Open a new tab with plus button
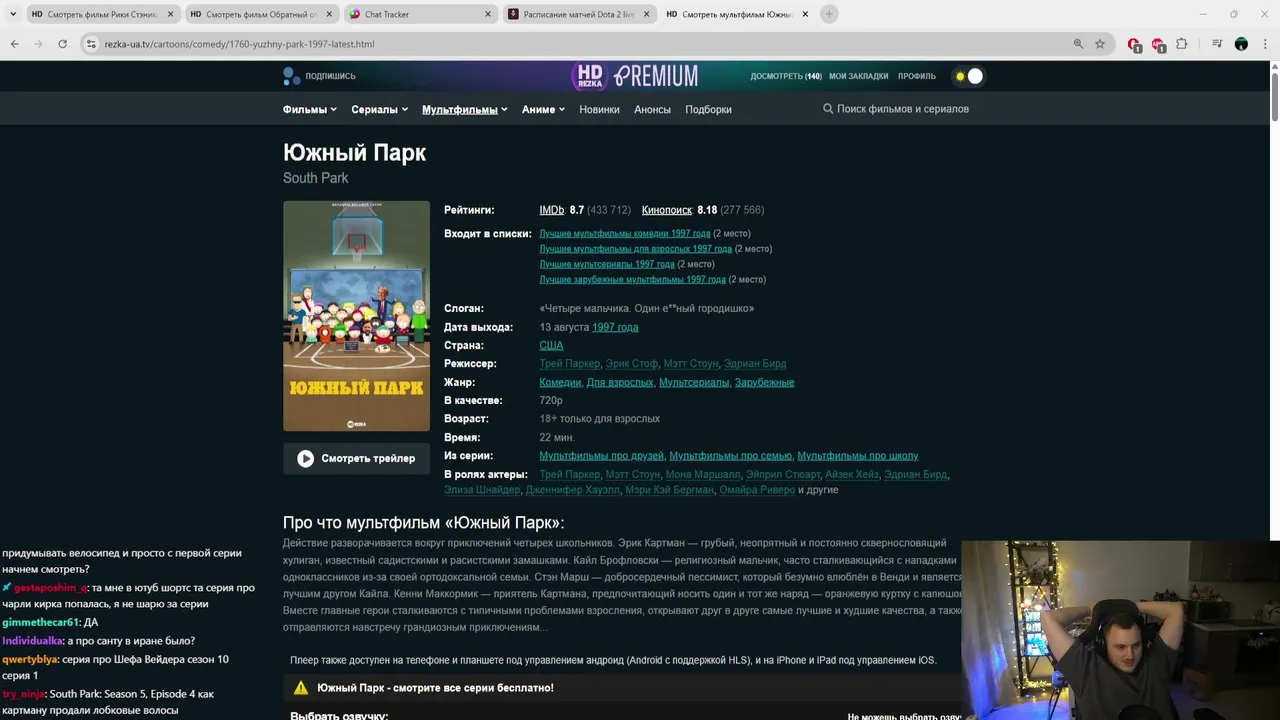This screenshot has height=720, width=1280. (829, 14)
